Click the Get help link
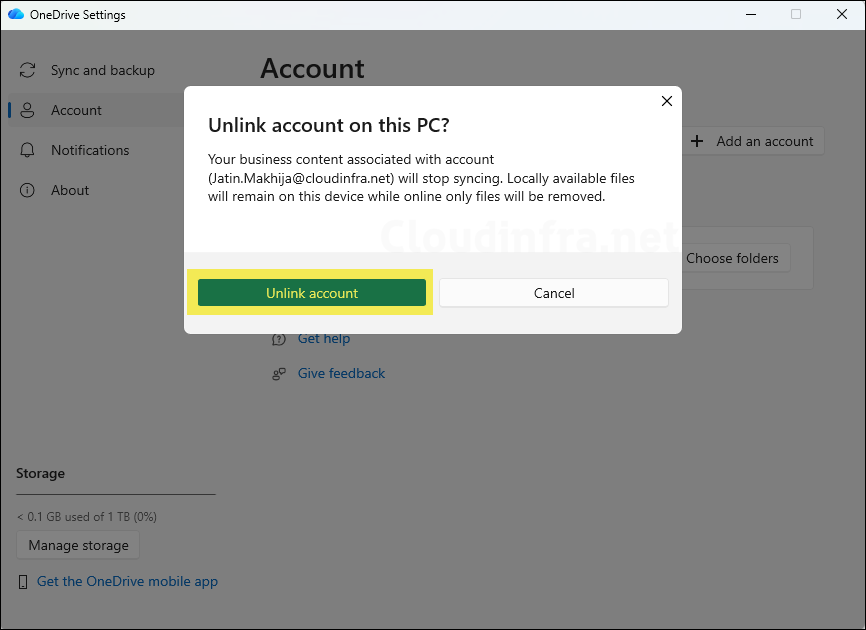The height and width of the screenshot is (630, 866). (323, 338)
